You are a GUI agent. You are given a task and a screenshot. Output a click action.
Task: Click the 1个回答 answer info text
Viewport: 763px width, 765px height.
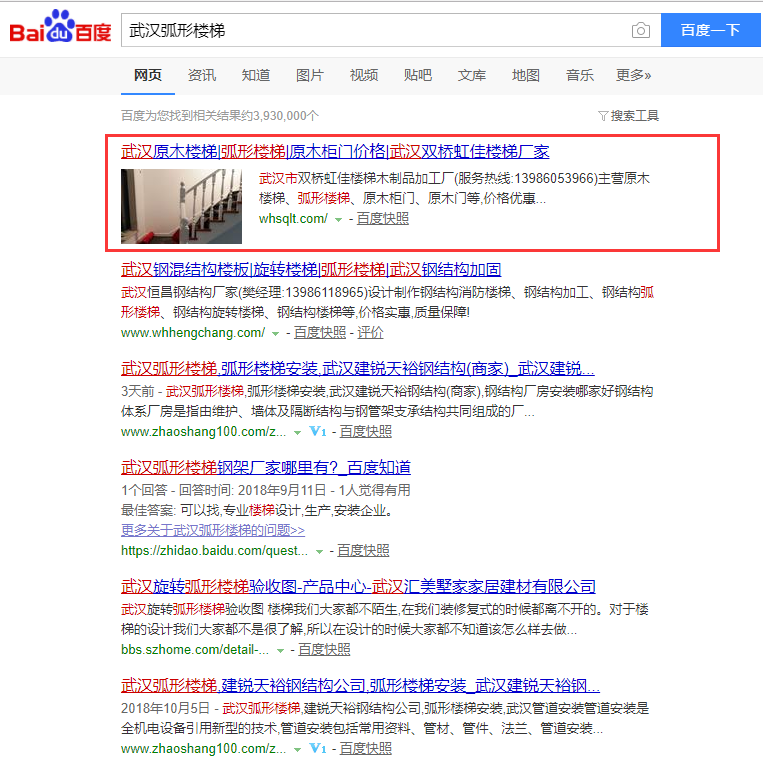[x=266, y=490]
